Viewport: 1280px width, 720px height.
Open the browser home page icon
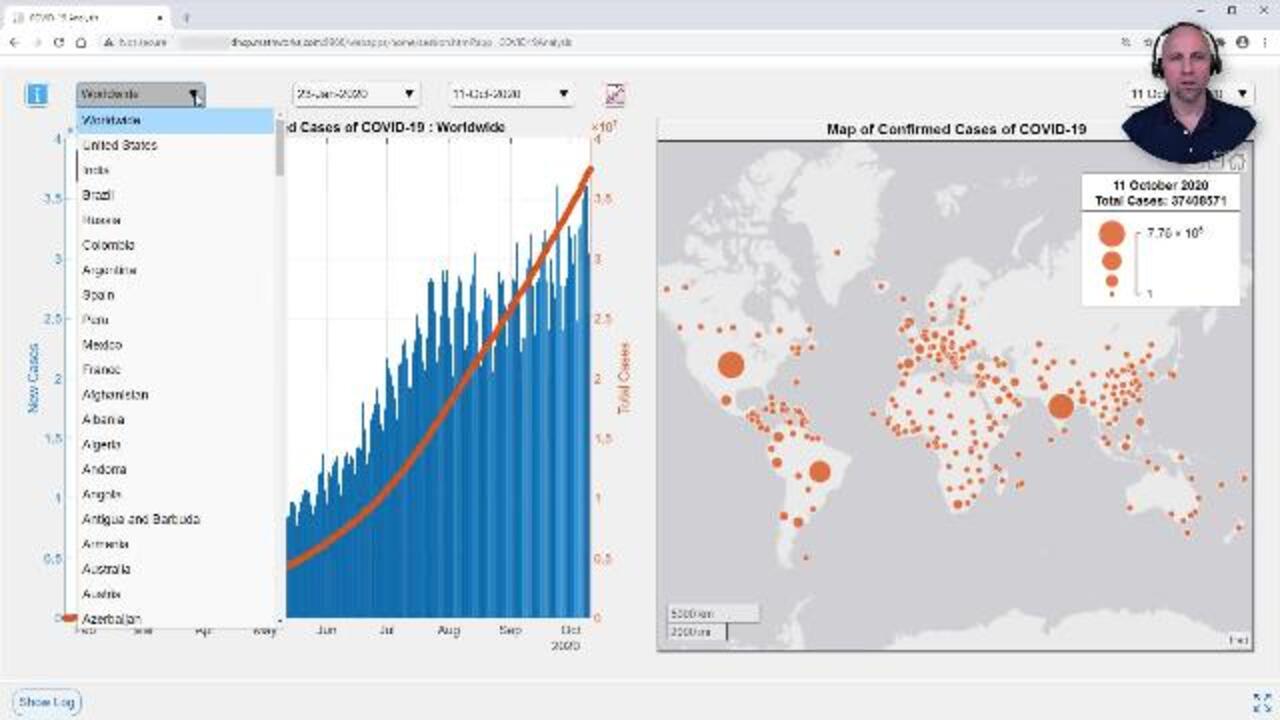pos(81,43)
